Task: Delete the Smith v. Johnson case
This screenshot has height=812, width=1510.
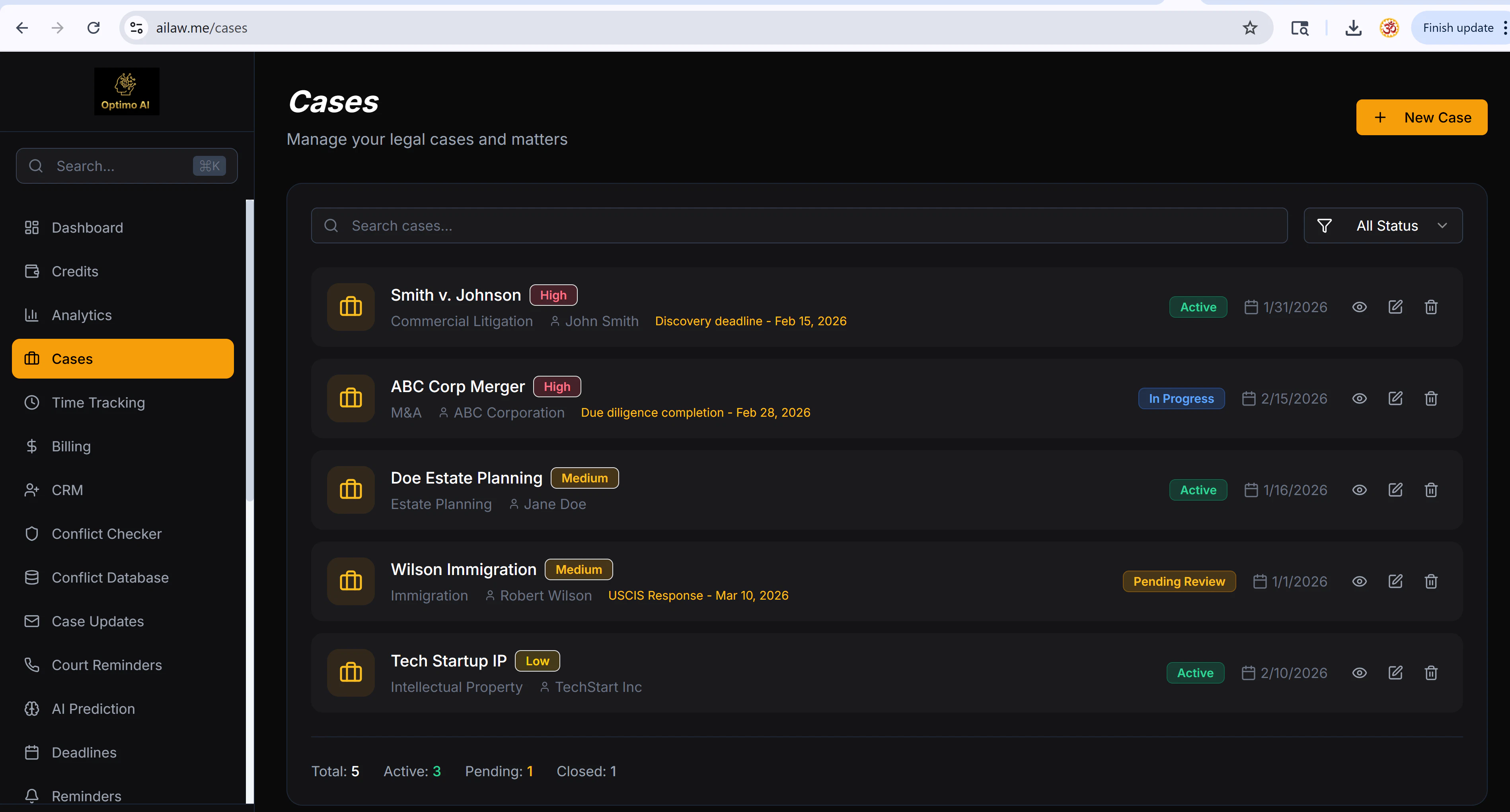Action: pyautogui.click(x=1431, y=307)
